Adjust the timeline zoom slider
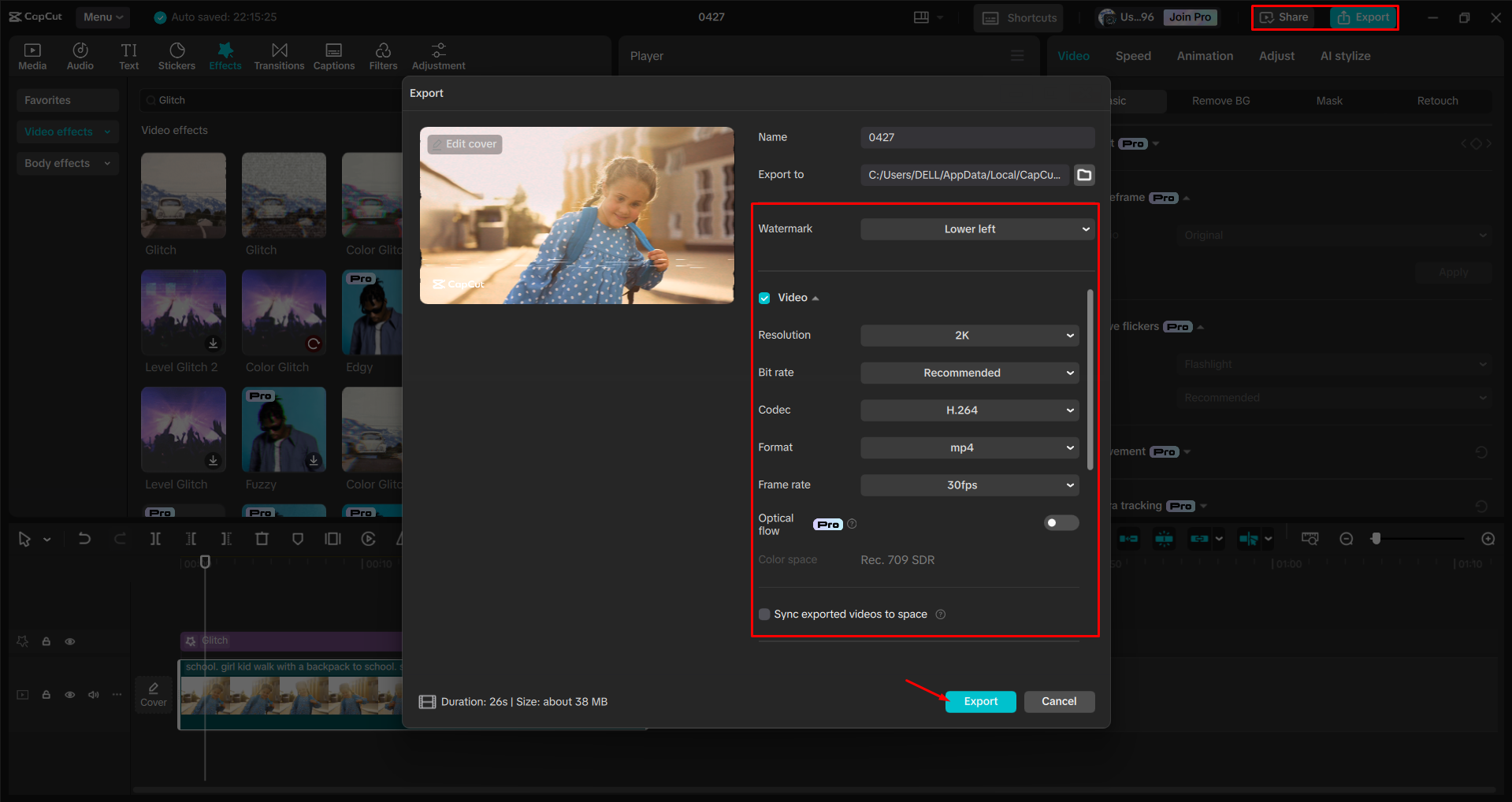This screenshot has height=802, width=1512. coord(1375,539)
